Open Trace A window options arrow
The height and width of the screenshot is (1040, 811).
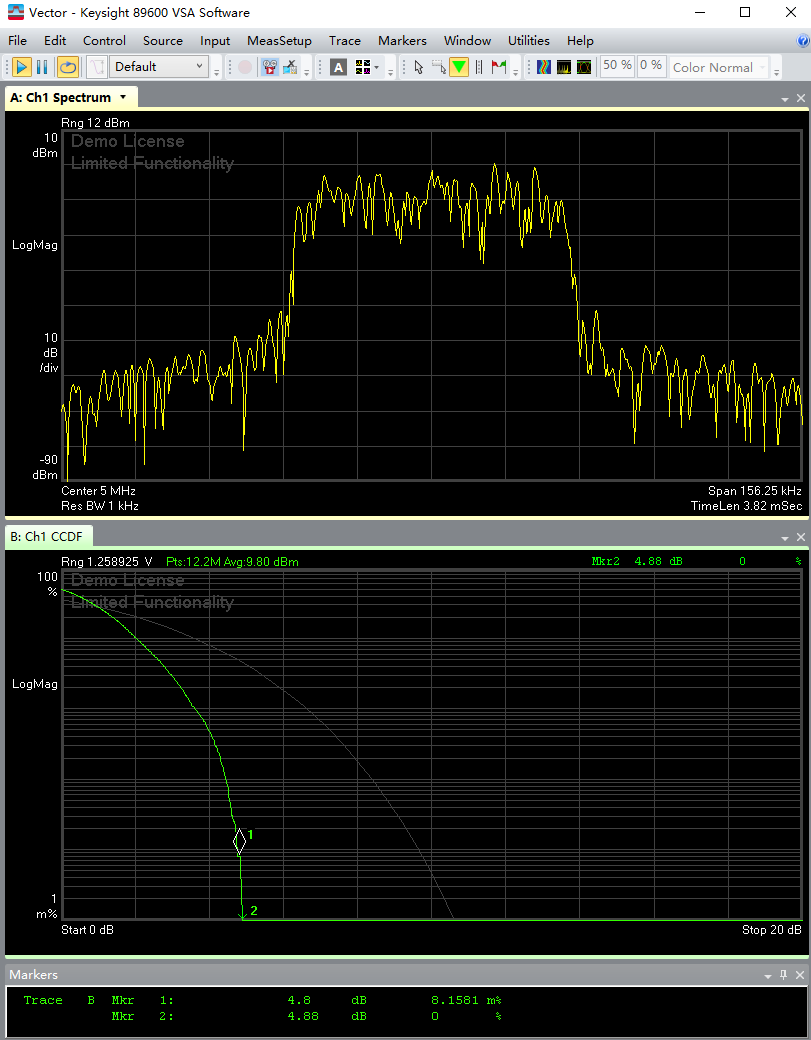click(x=784, y=99)
